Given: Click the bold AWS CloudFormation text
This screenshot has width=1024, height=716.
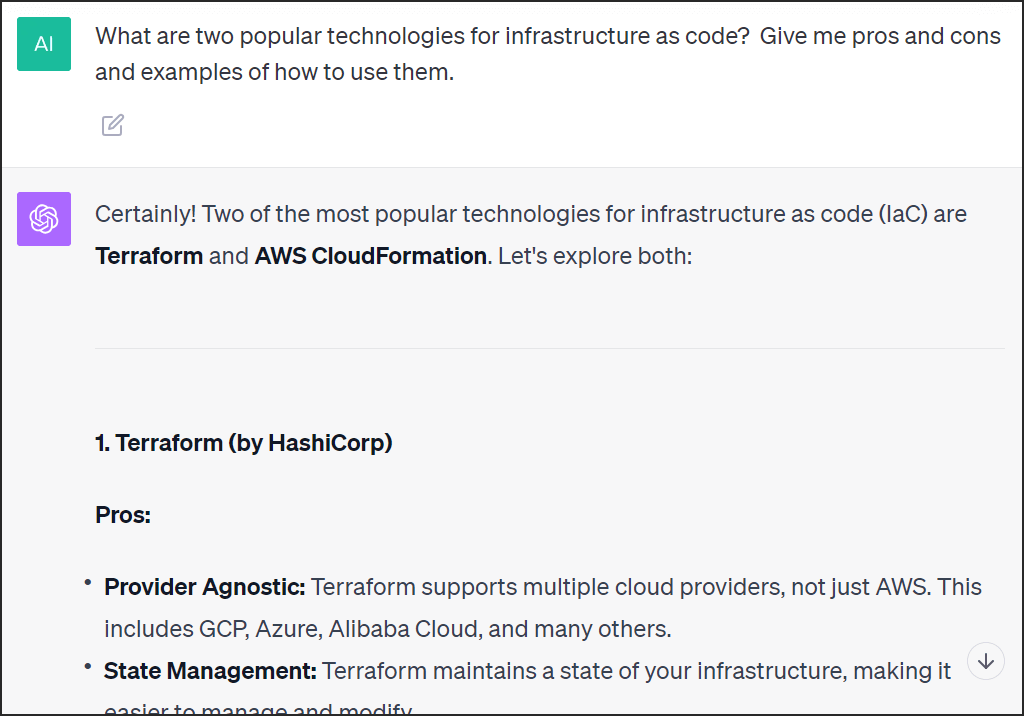Looking at the screenshot, I should [x=370, y=256].
